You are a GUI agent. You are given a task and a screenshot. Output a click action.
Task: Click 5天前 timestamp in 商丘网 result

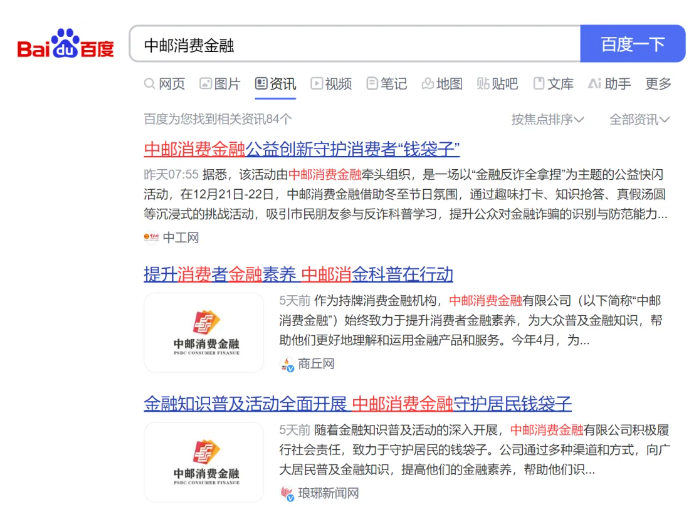point(295,301)
